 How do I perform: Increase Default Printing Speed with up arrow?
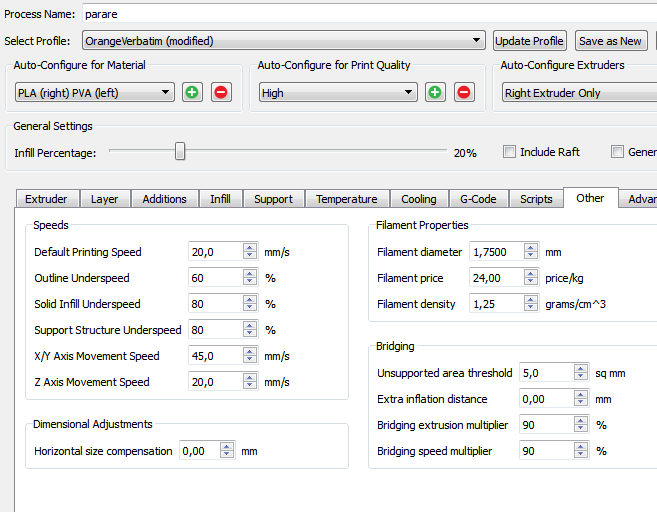click(x=250, y=247)
